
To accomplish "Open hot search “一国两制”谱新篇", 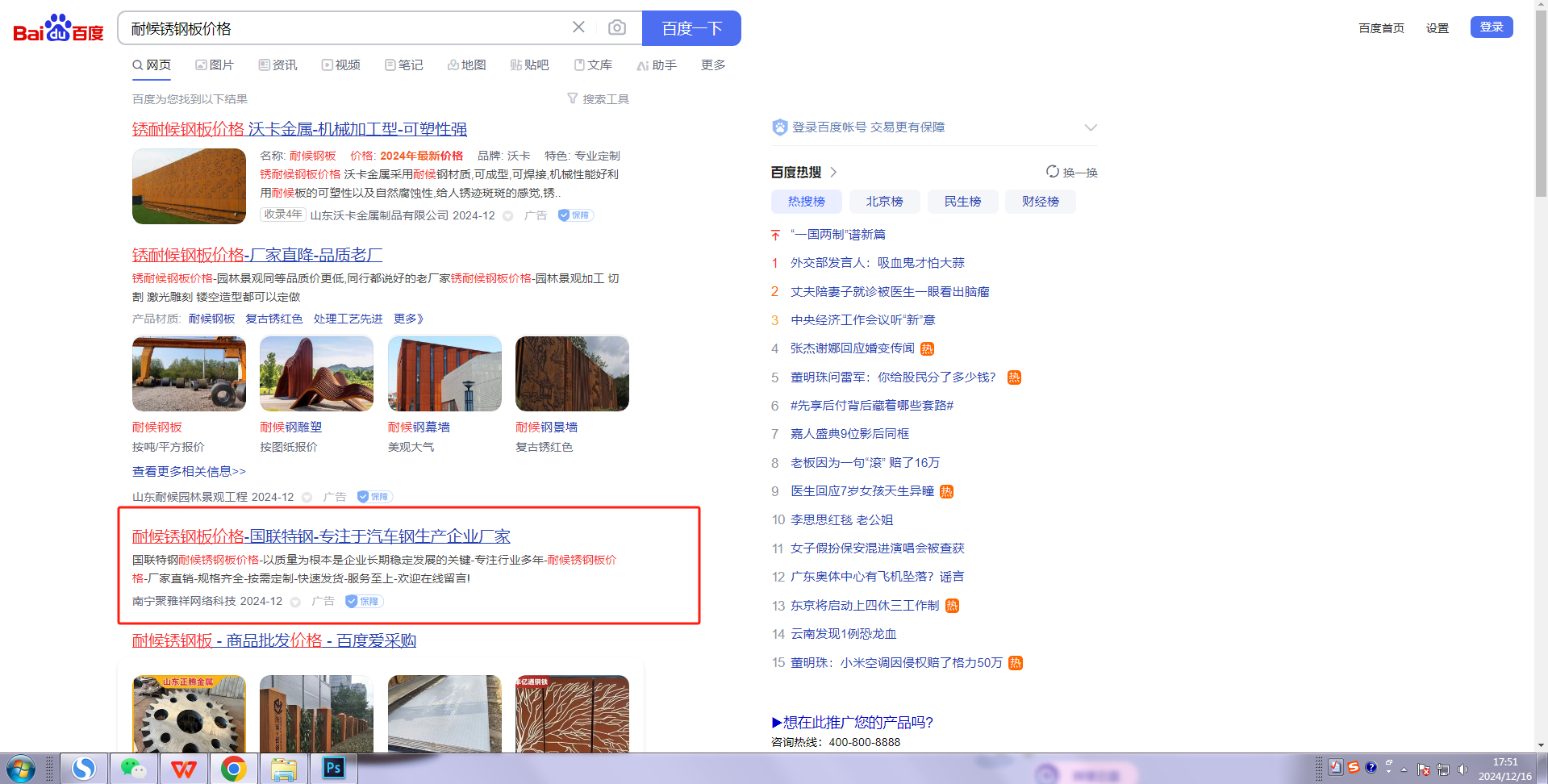I will pyautogui.click(x=838, y=235).
